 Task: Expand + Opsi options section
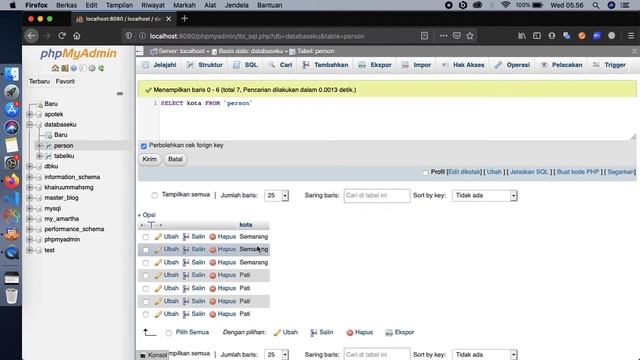click(147, 215)
